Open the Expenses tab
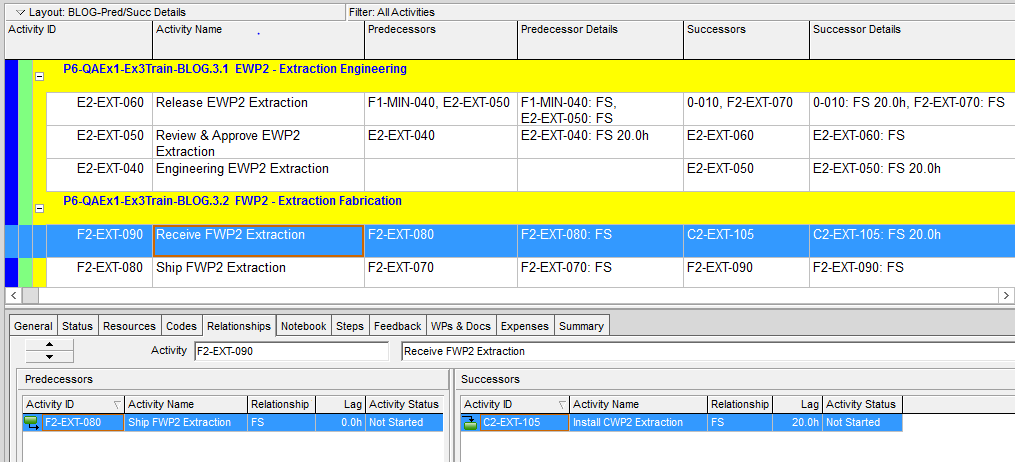The width and height of the screenshot is (1015, 462). [x=524, y=326]
